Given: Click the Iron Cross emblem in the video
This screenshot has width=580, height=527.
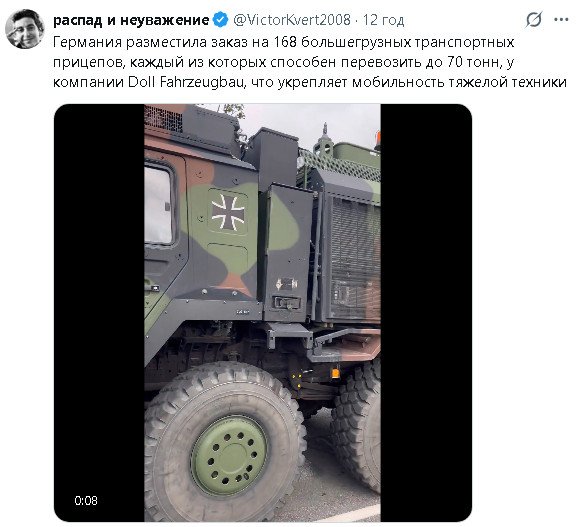Looking at the screenshot, I should 227,213.
